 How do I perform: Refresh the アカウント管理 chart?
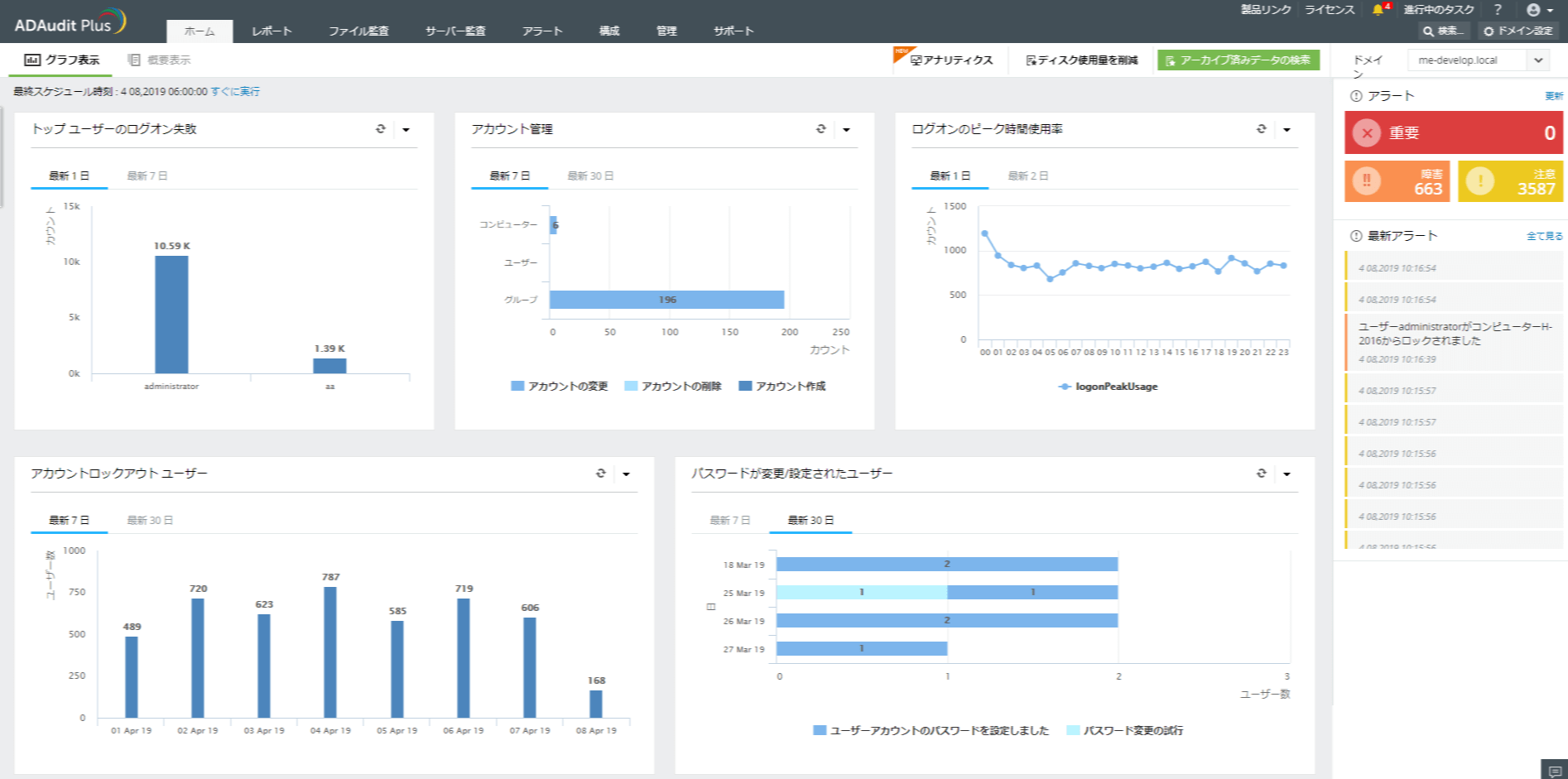820,129
